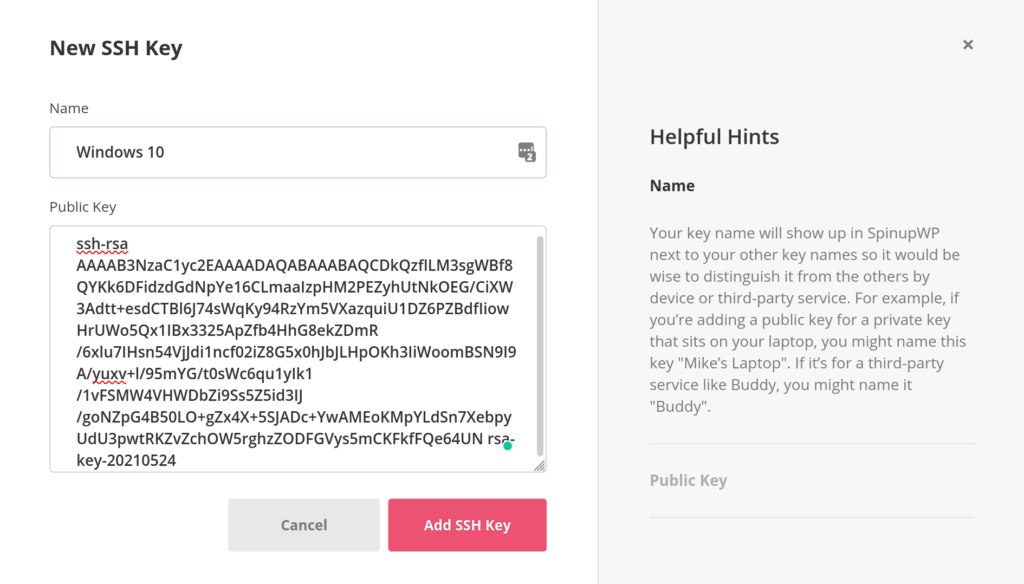Place cursor on key-20210524 comment line
1024x584 pixels.
tap(126, 460)
